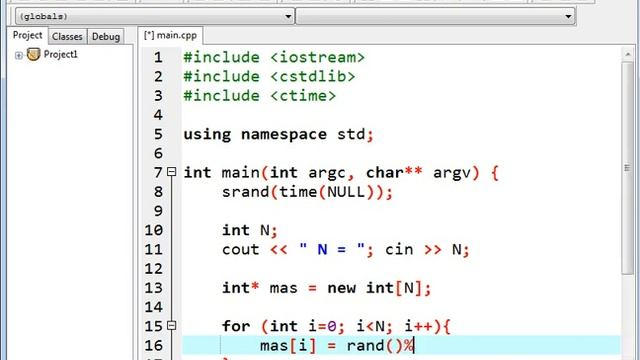The image size is (640, 360).
Task: Select the [*] main.cpp editor tab
Action: coord(171,36)
